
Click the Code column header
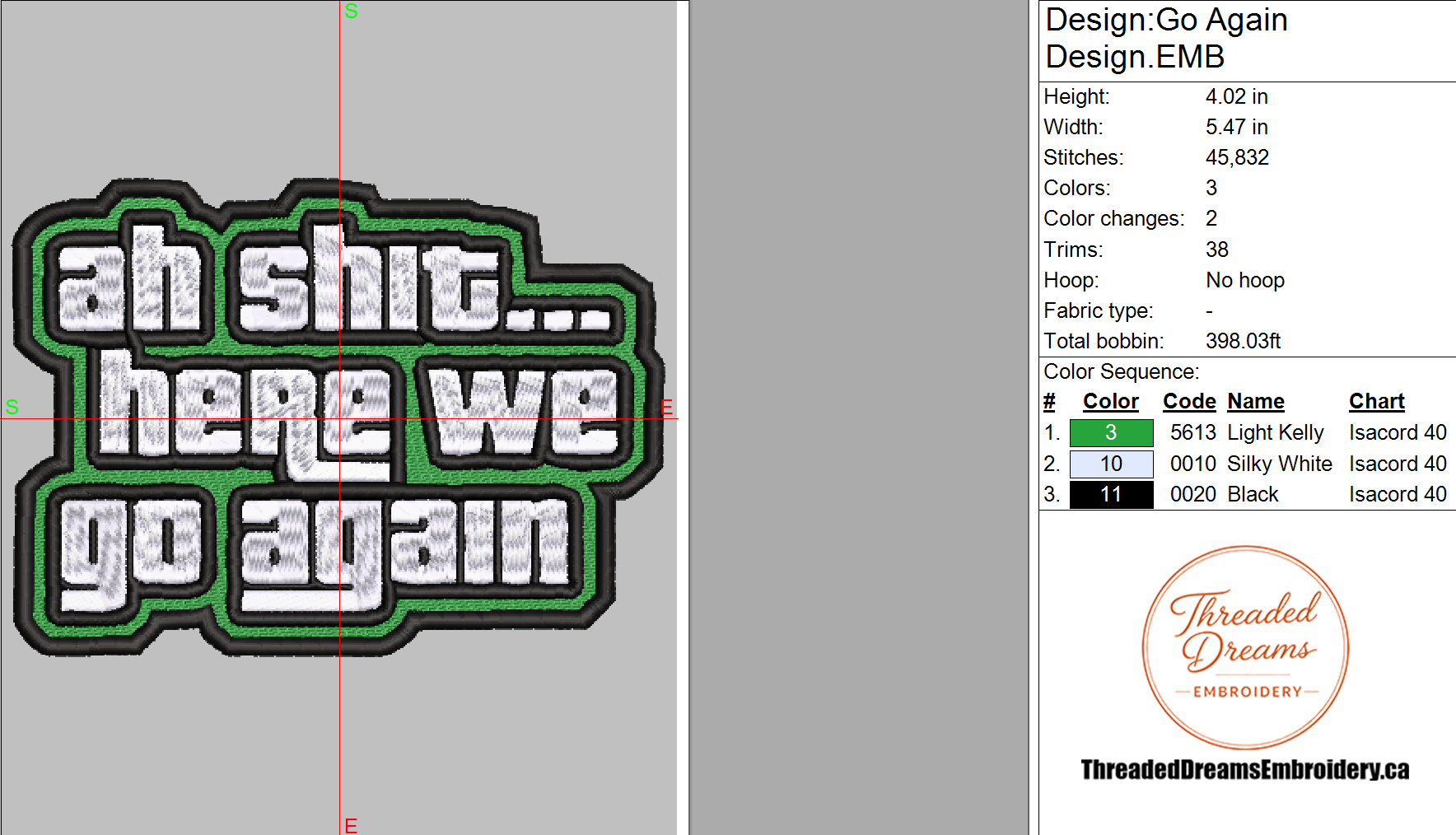pyautogui.click(x=1189, y=401)
